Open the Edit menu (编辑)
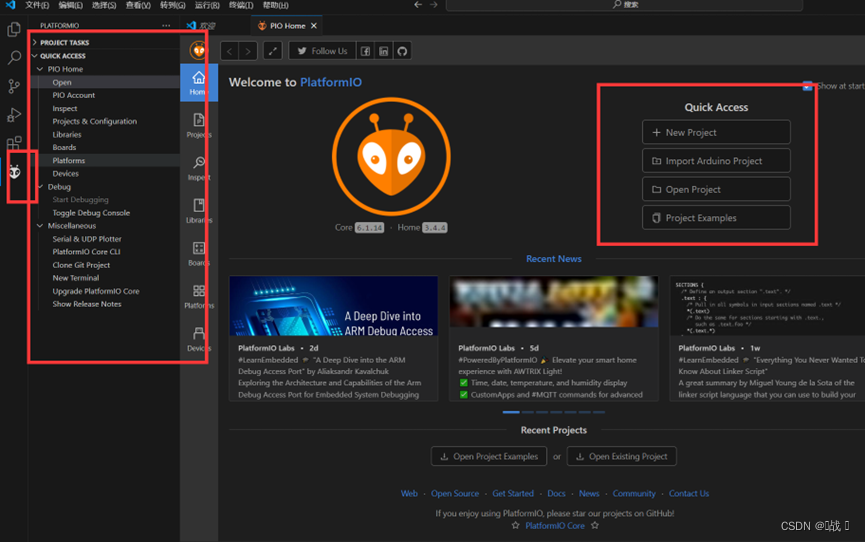Viewport: 865px width, 542px height. click(71, 5)
